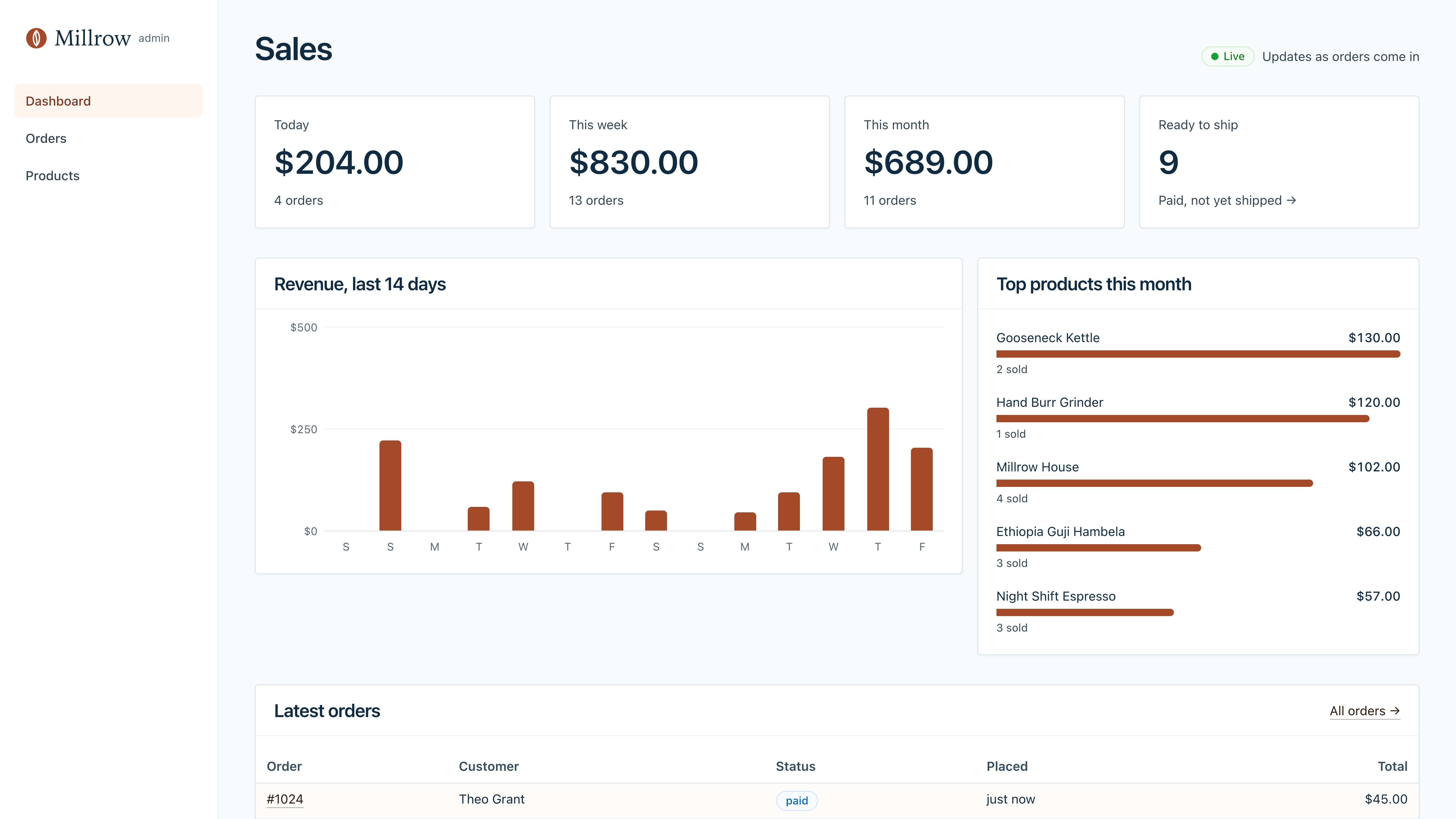Click the 'Latest orders' heading
This screenshot has width=1456, height=819.
click(x=327, y=711)
